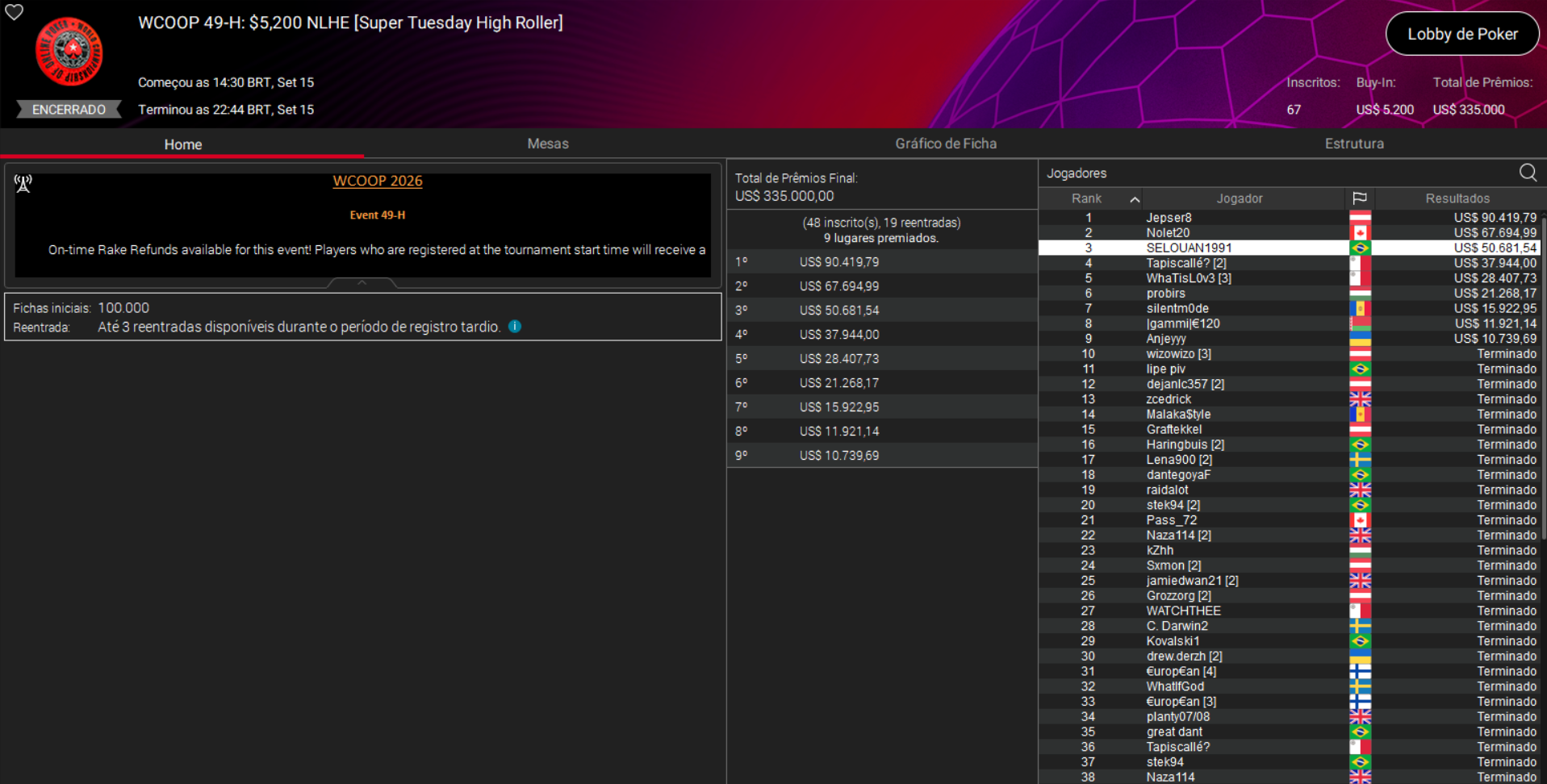Click the flag next to dantegoyaF
This screenshot has width=1547, height=784.
coord(1360,475)
